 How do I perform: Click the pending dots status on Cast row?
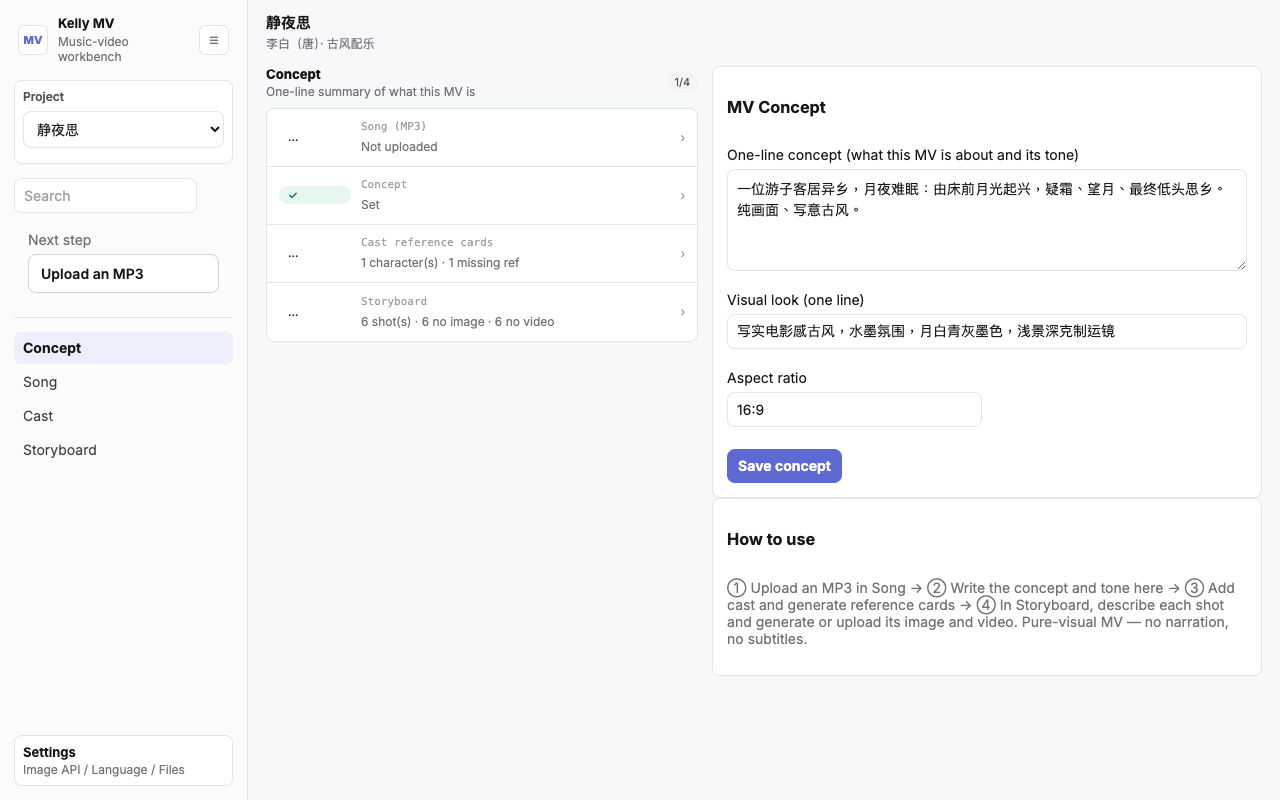point(293,254)
